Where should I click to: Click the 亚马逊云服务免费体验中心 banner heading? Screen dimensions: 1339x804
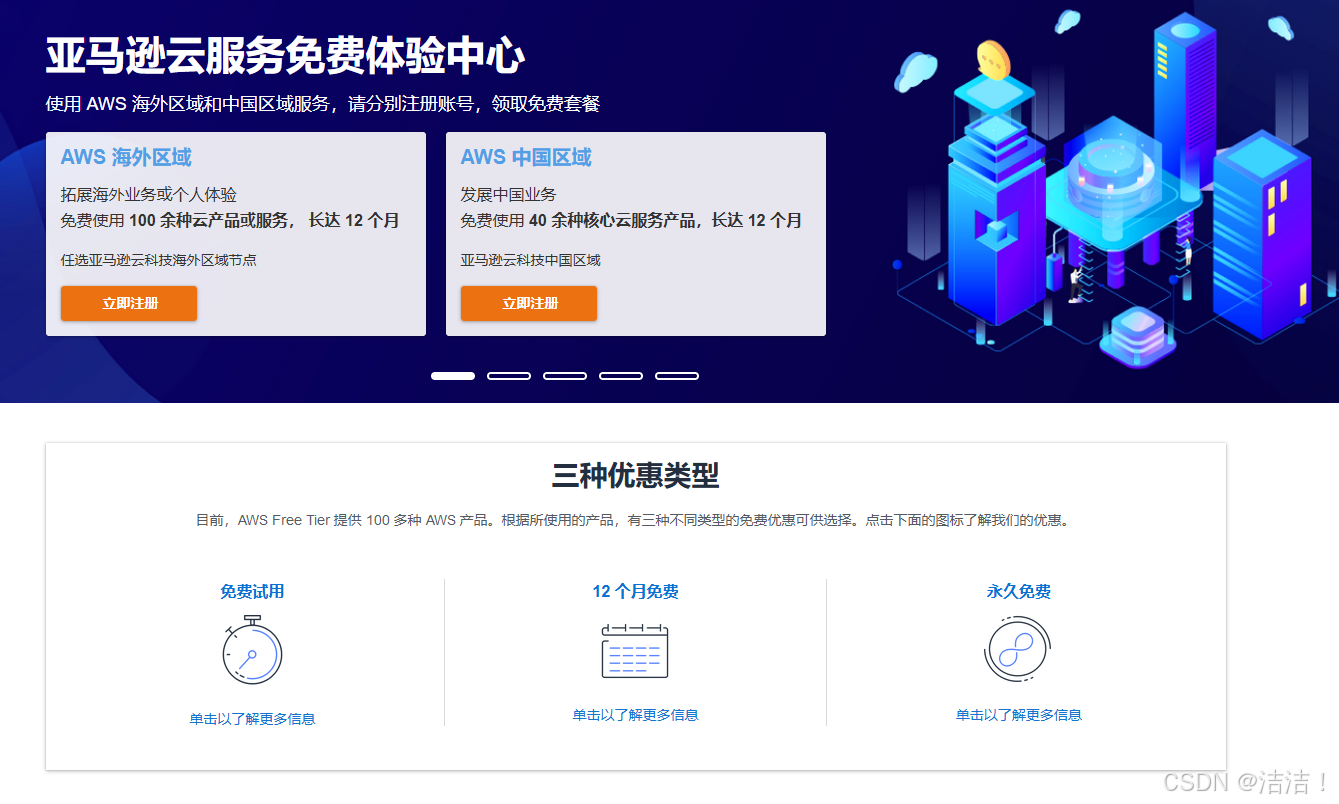[x=285, y=56]
